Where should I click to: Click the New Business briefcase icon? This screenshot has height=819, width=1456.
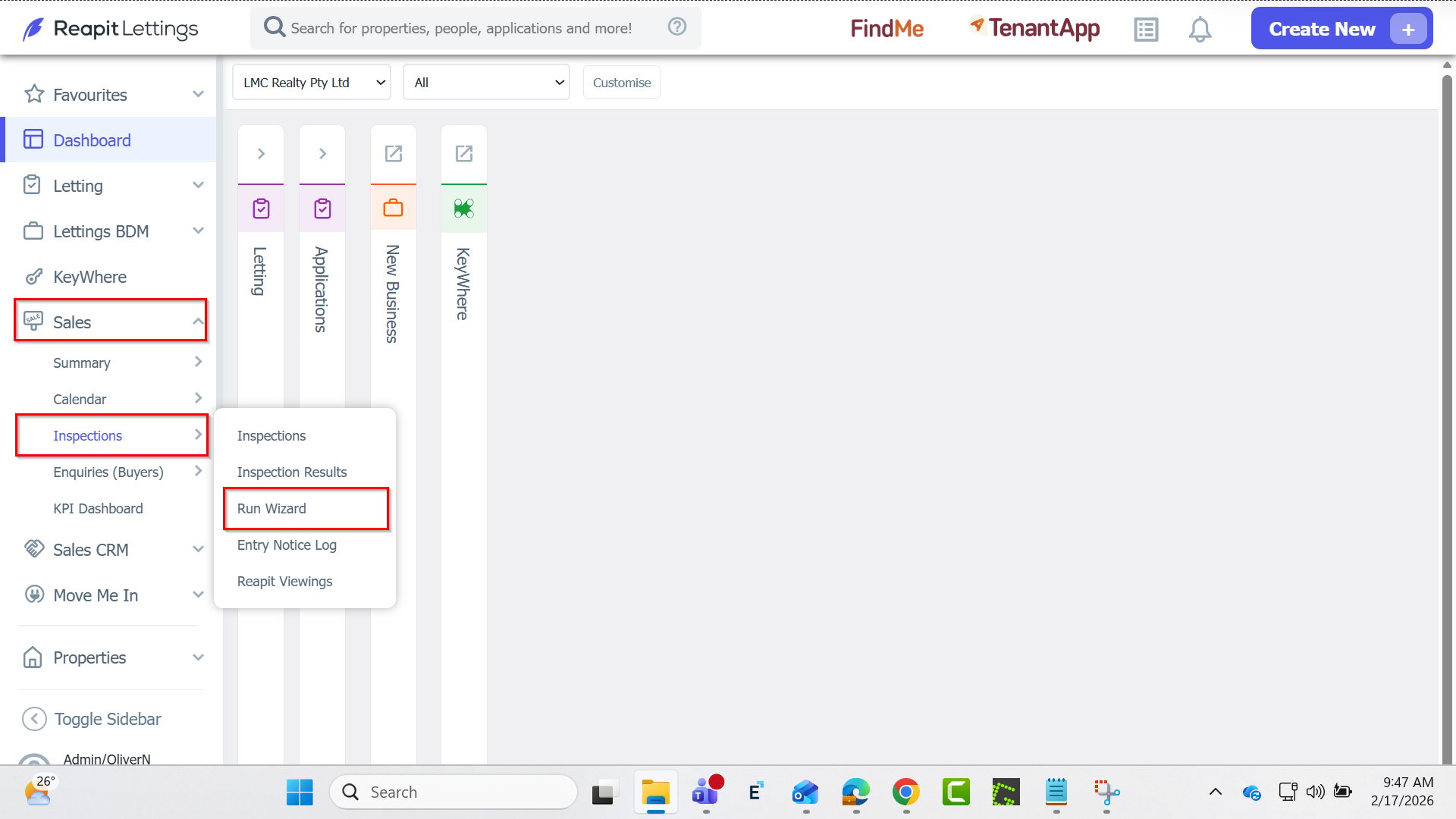coord(394,208)
